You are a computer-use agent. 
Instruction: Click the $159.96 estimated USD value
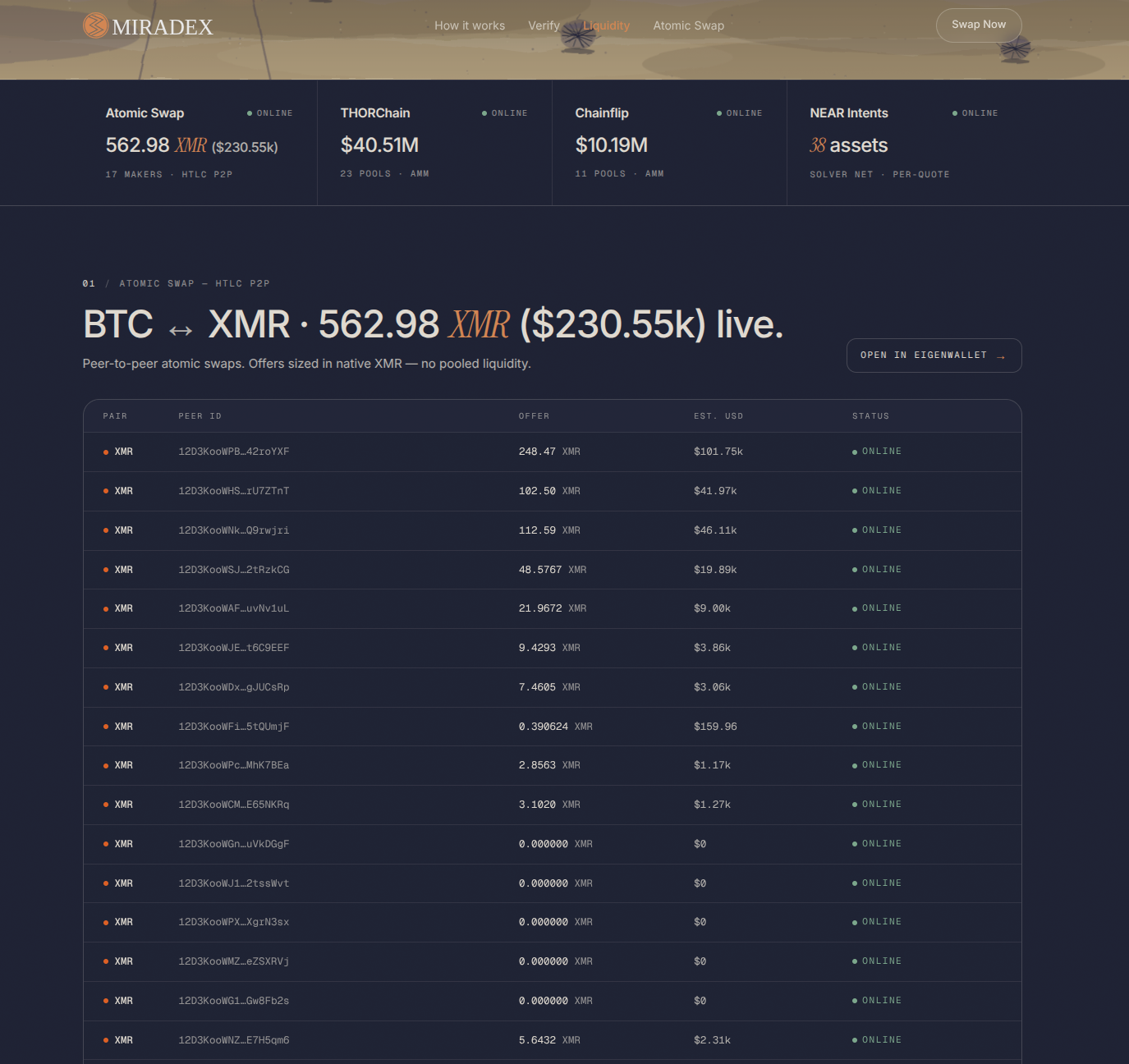tap(715, 727)
